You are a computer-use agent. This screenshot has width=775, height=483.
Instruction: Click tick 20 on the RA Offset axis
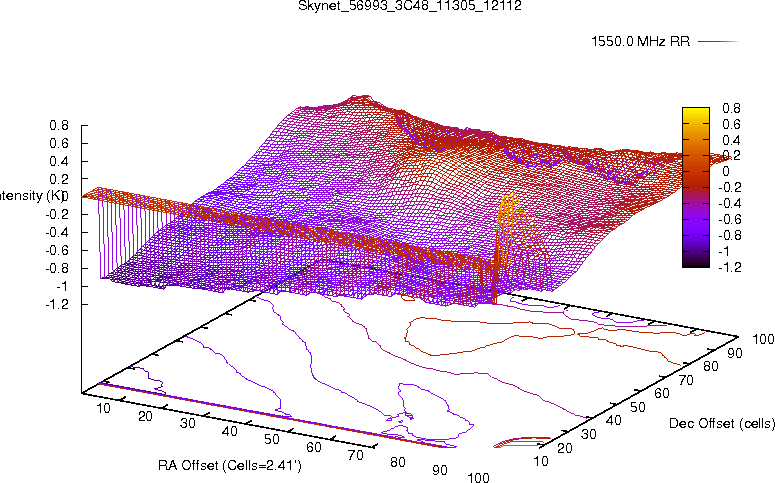145,416
